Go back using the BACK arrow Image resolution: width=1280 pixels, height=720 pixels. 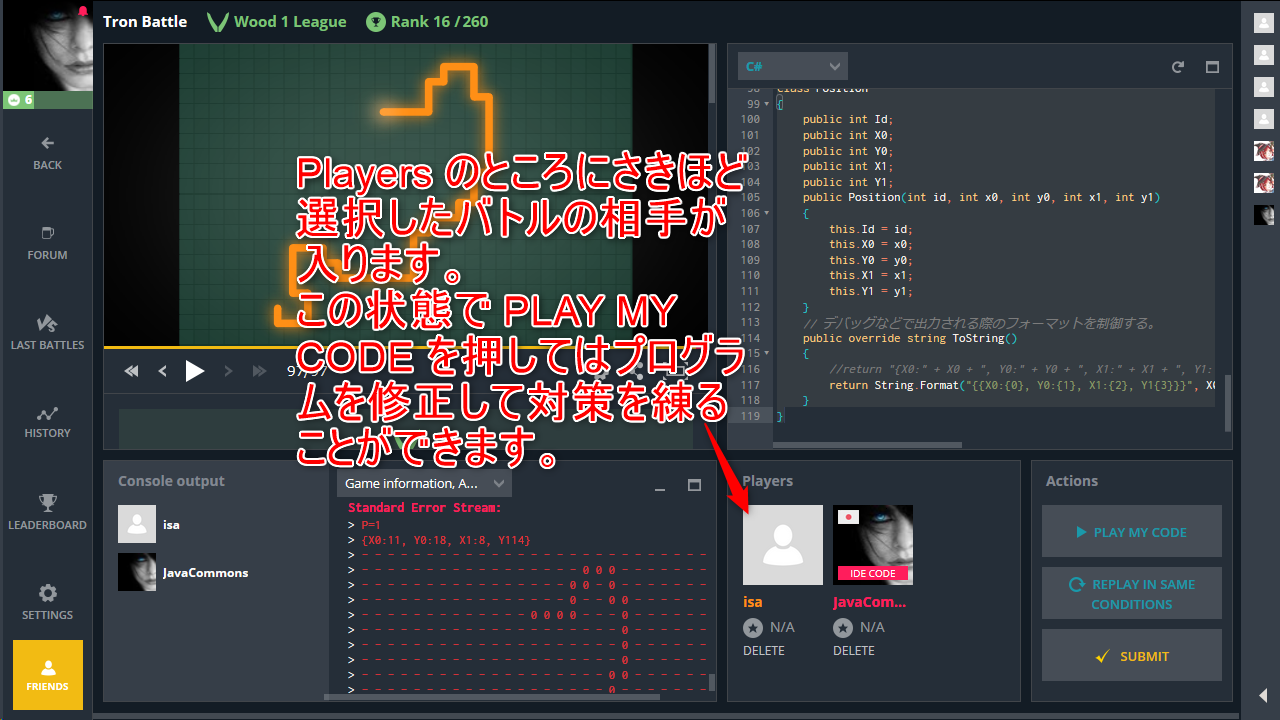(x=47, y=153)
